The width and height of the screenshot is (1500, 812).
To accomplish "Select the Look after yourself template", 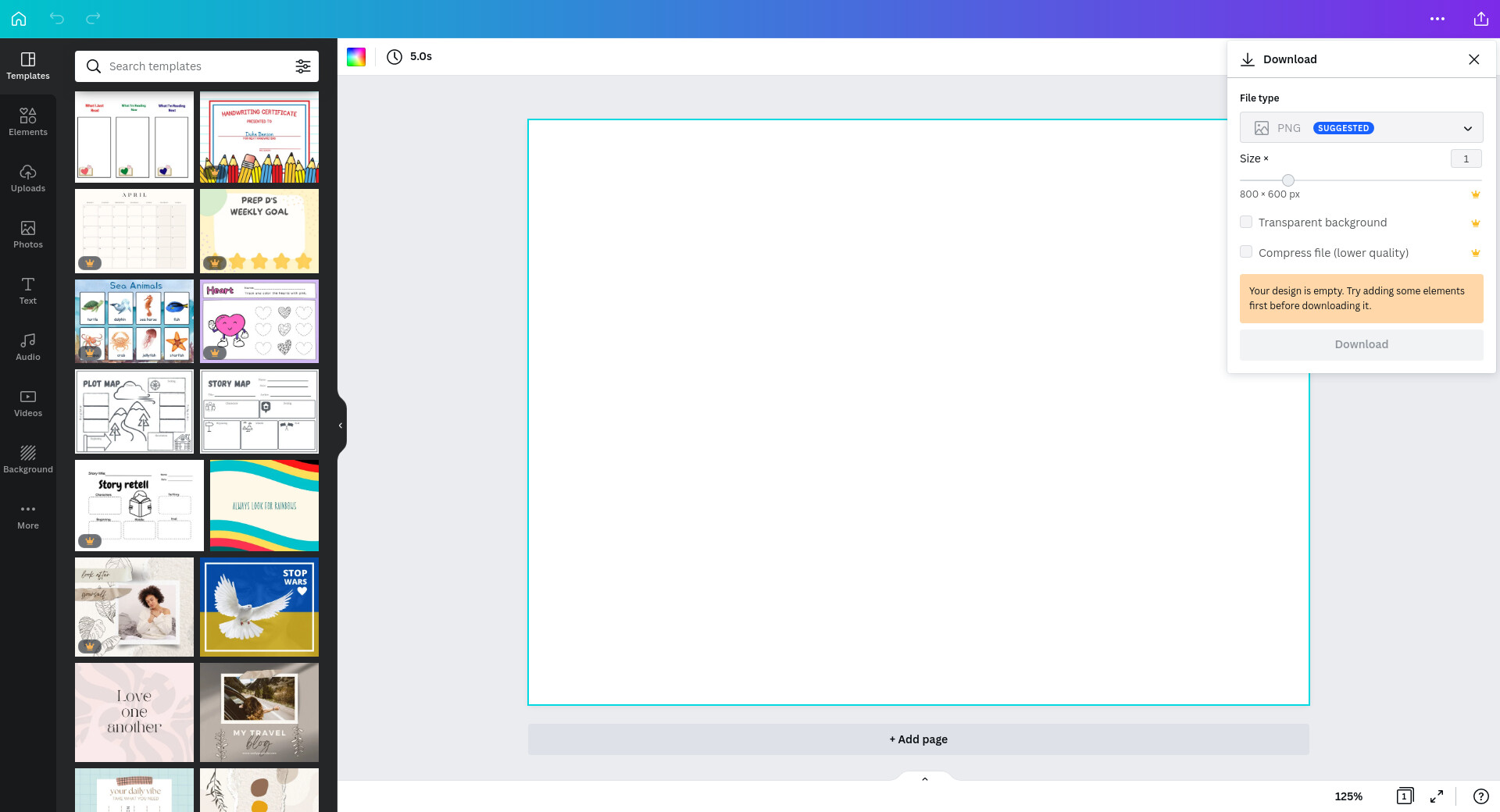I will click(x=134, y=607).
